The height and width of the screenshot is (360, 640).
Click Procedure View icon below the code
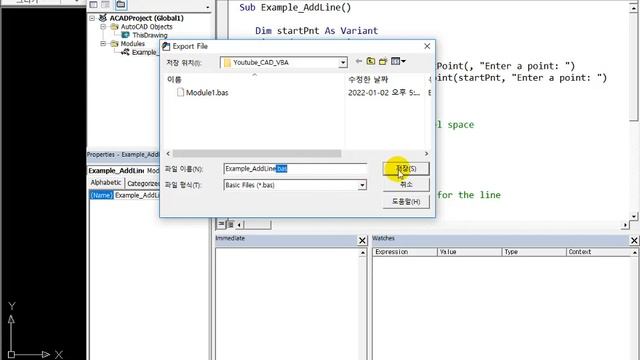coord(221,224)
